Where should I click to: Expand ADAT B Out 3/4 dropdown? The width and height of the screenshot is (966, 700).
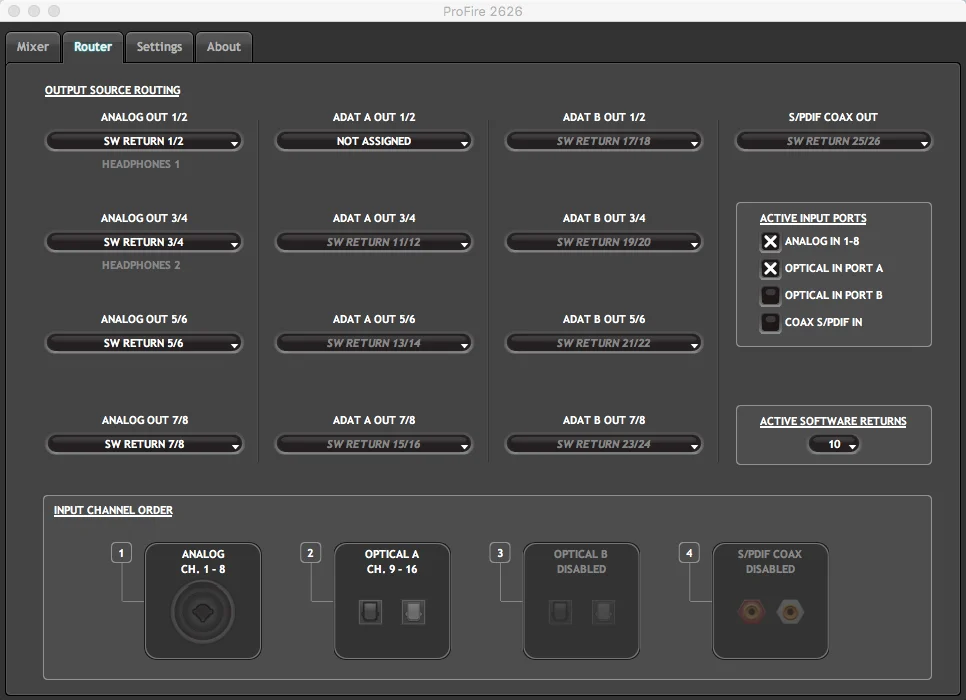604,242
